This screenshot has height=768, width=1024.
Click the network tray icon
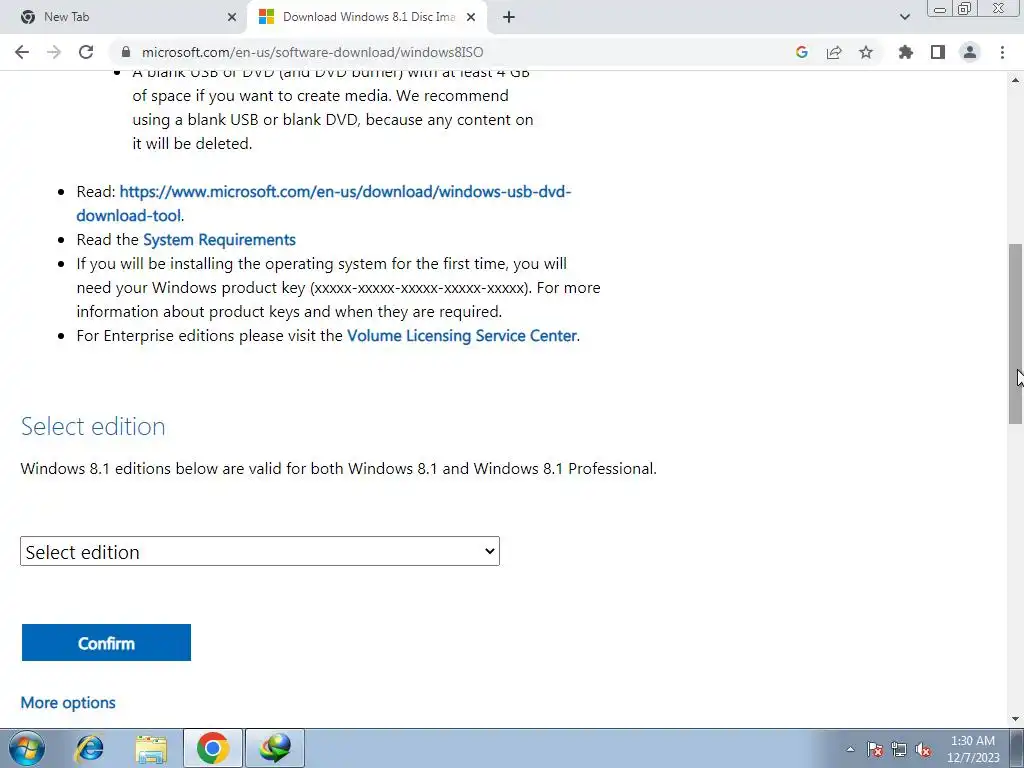coord(899,749)
